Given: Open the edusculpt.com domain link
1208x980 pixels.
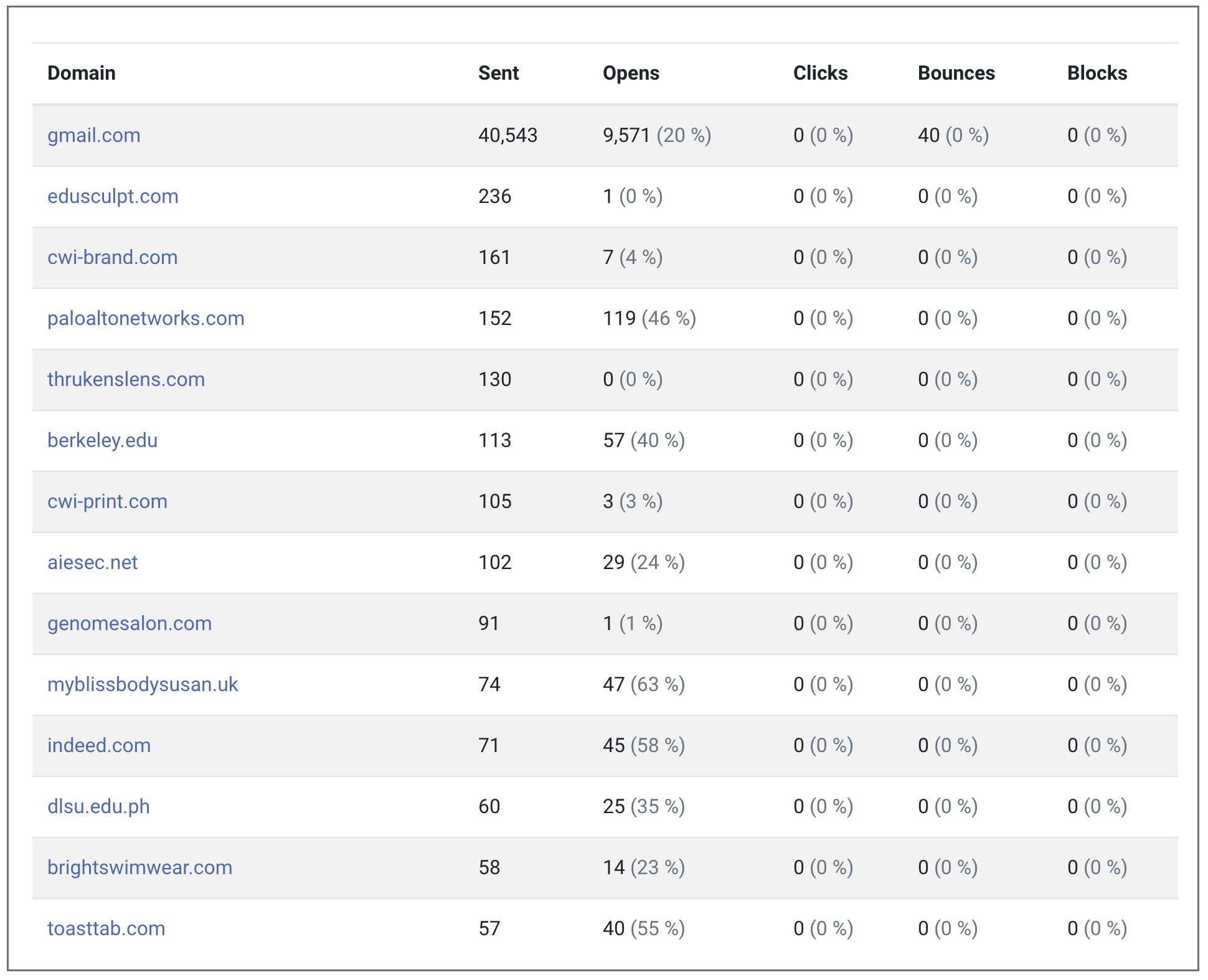Looking at the screenshot, I should (x=113, y=196).
